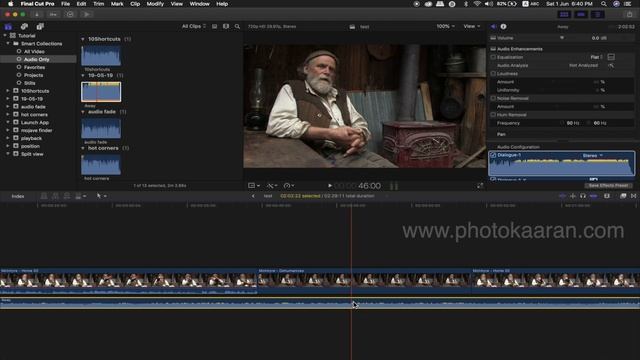Click the keyword editor key icon
The width and height of the screenshot is (640, 360).
pyautogui.click(x=53, y=14)
